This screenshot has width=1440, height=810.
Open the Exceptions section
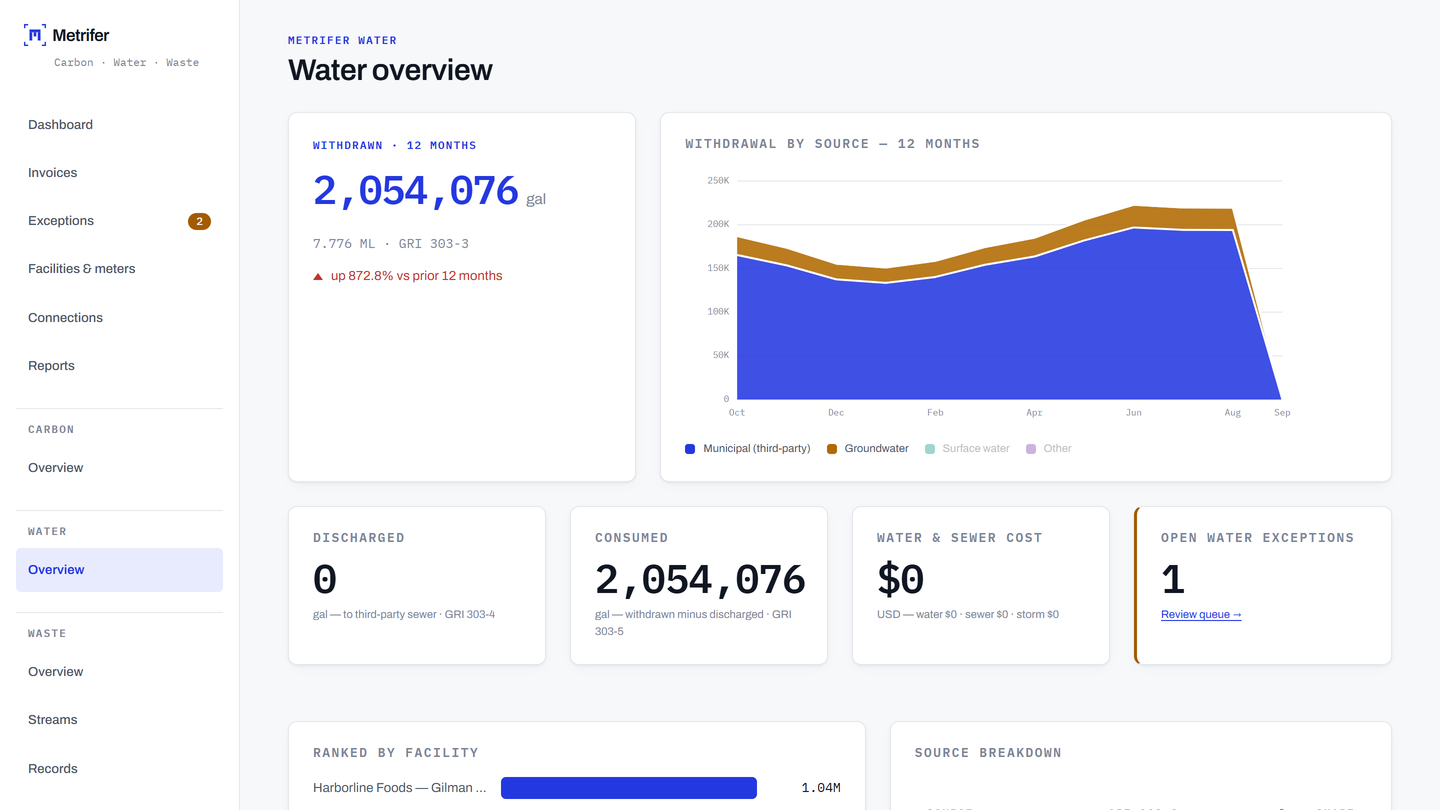[x=119, y=221]
